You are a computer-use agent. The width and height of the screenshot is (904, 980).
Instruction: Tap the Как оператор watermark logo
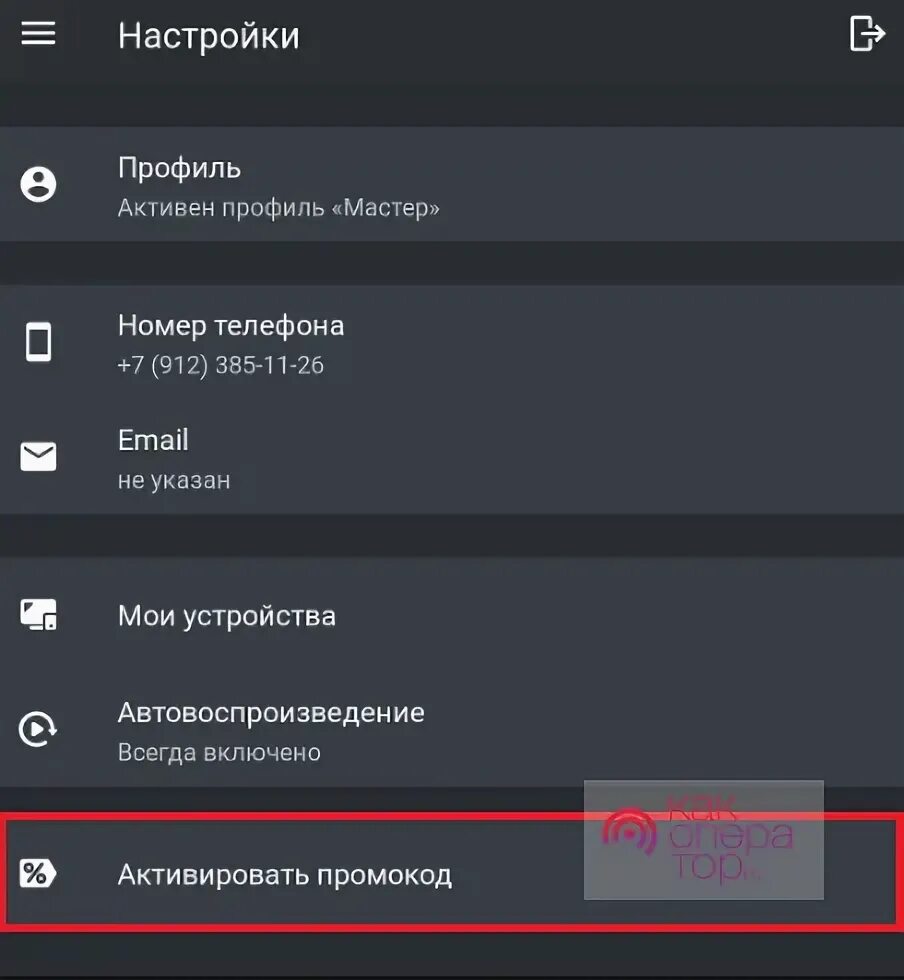(703, 839)
